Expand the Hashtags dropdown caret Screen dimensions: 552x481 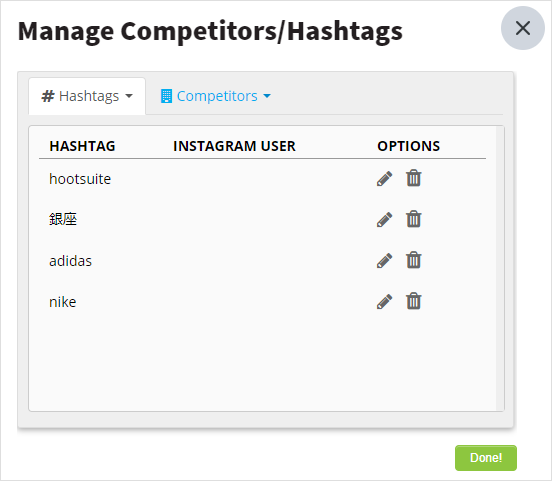click(129, 96)
